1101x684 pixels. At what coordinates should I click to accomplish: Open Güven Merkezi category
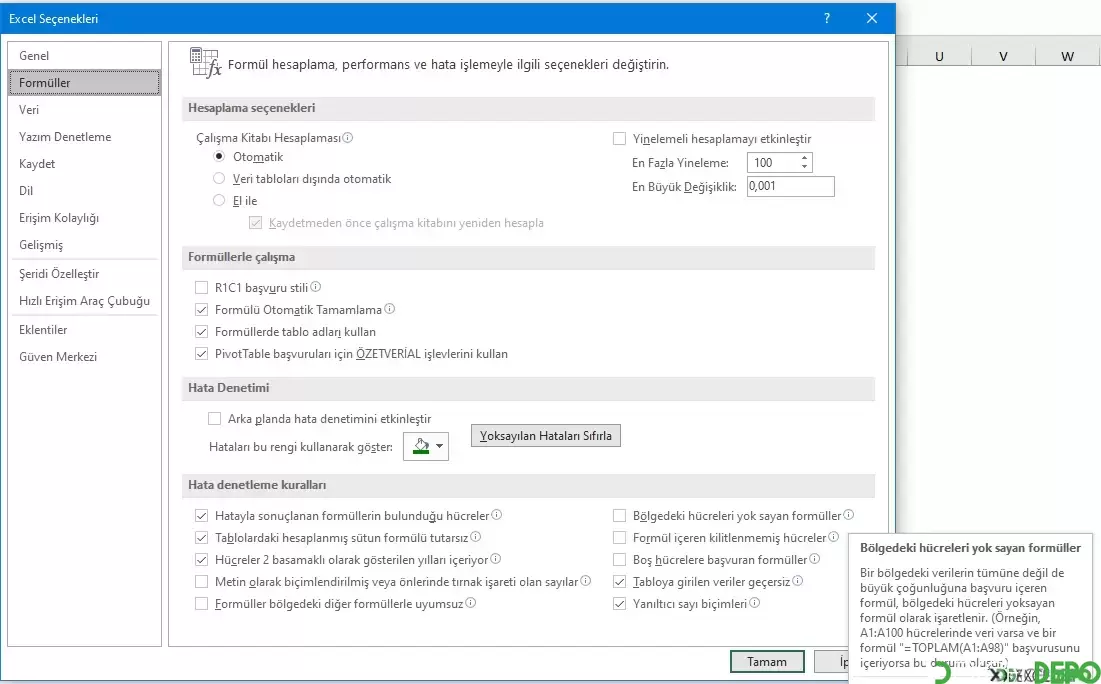click(84, 357)
